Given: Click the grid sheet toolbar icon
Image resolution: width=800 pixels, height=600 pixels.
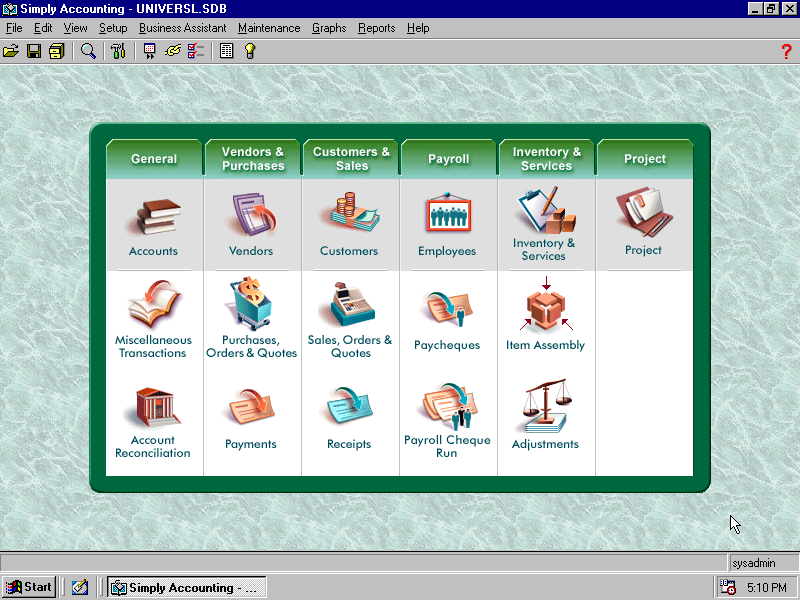Looking at the screenshot, I should pyautogui.click(x=226, y=51).
